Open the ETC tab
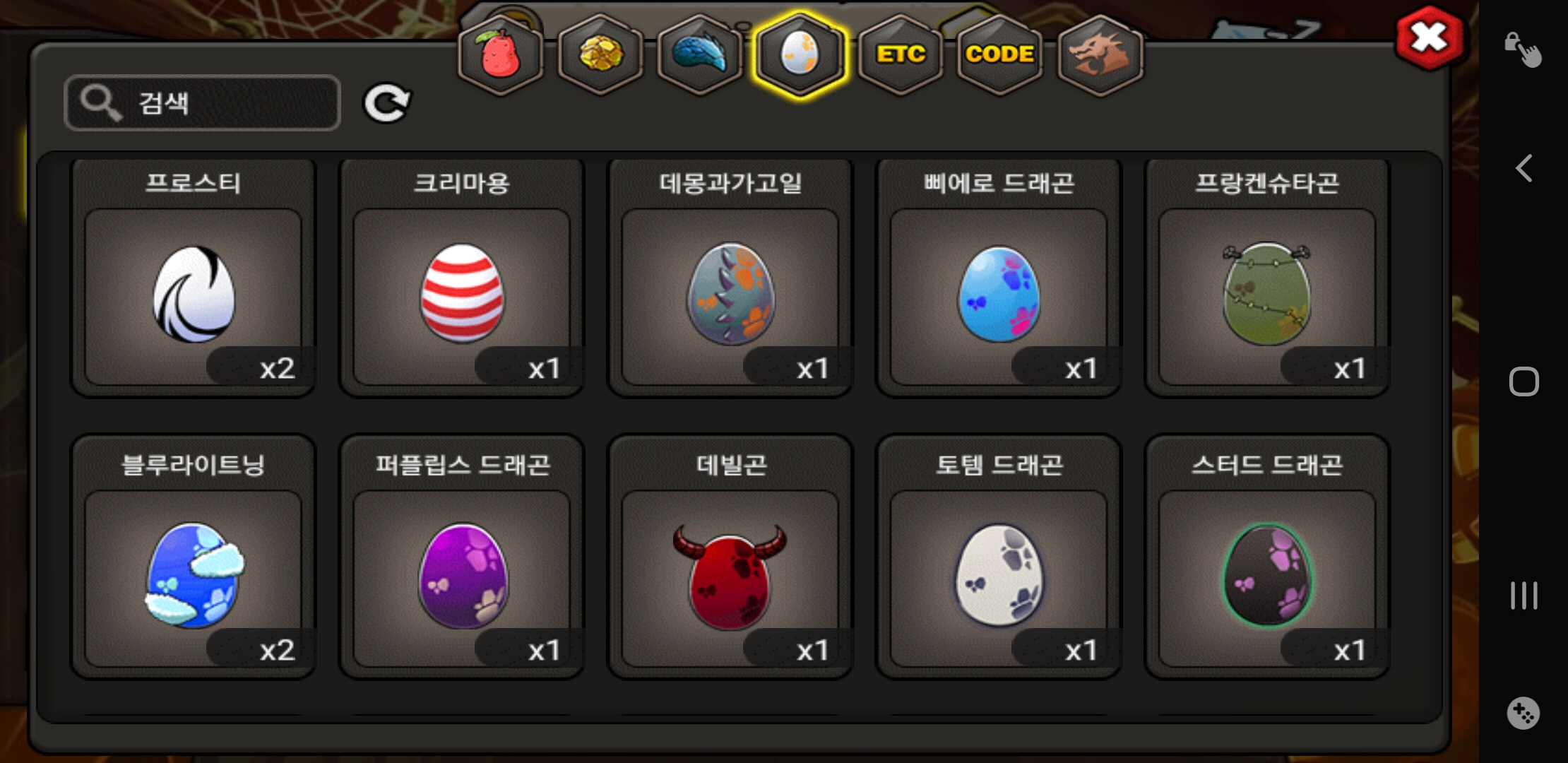The height and width of the screenshot is (763, 1568). [x=901, y=55]
